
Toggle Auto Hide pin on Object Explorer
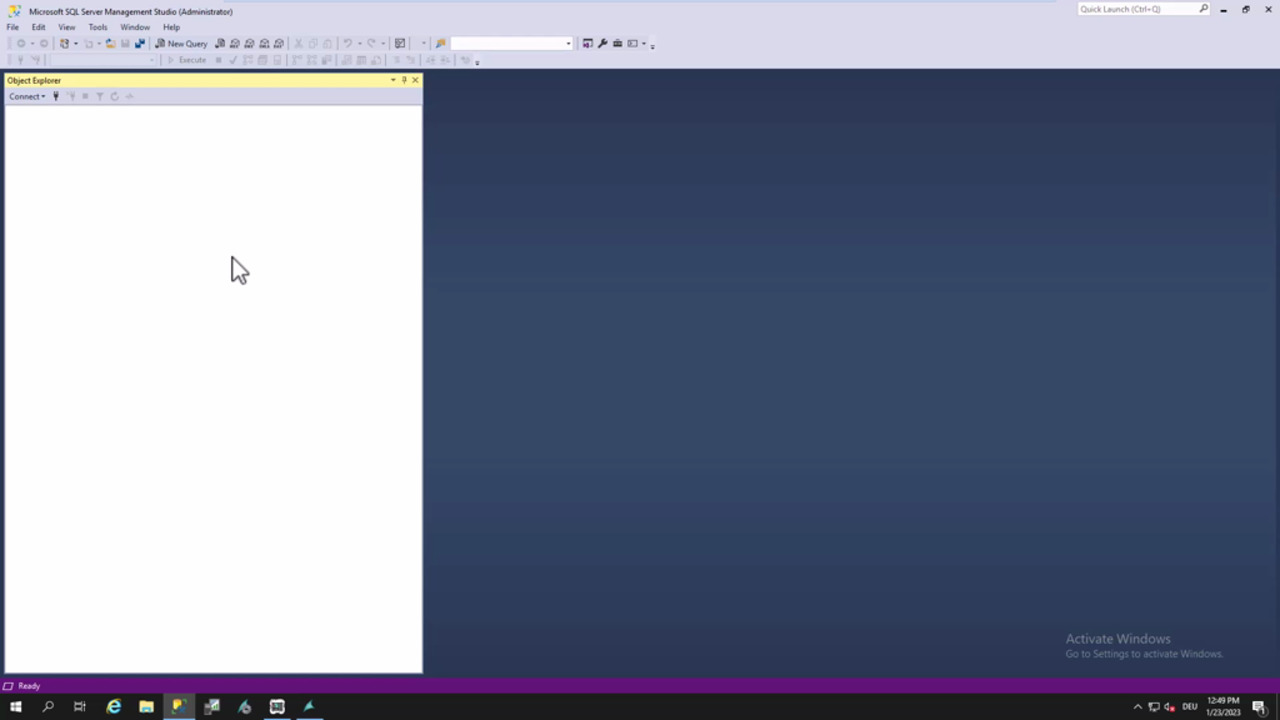point(404,80)
